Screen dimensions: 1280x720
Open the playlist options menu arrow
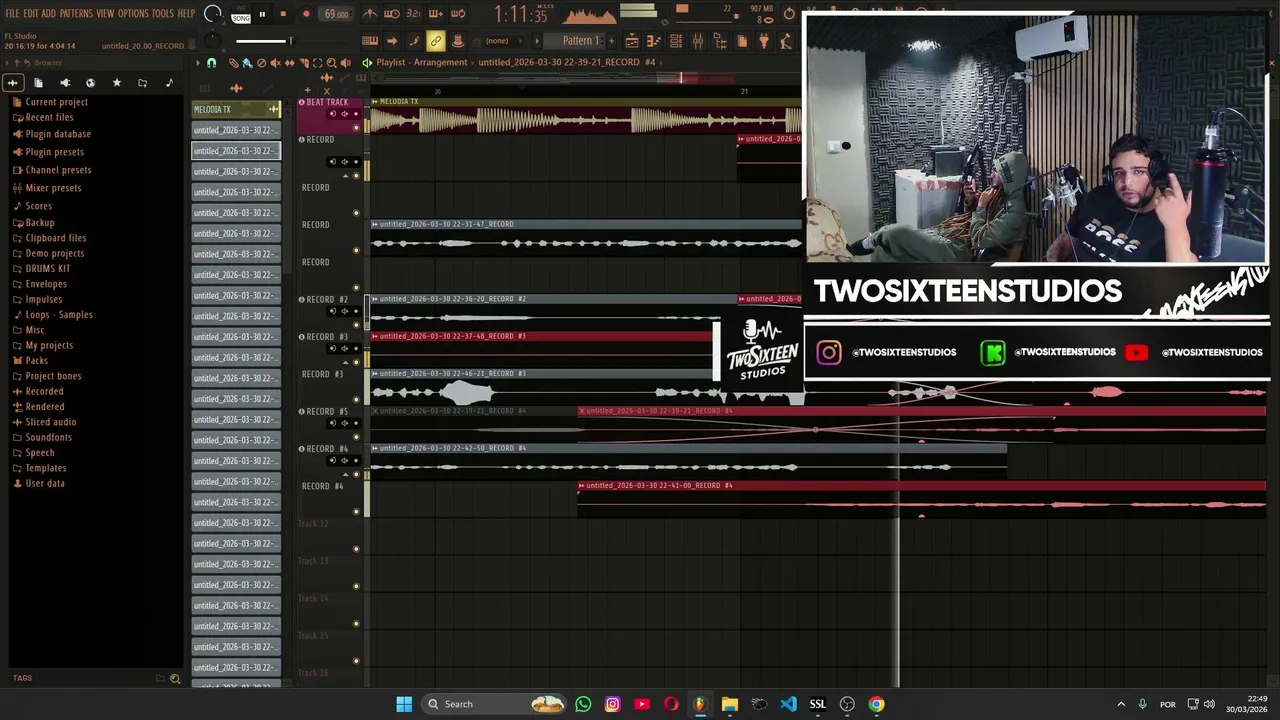(x=197, y=62)
